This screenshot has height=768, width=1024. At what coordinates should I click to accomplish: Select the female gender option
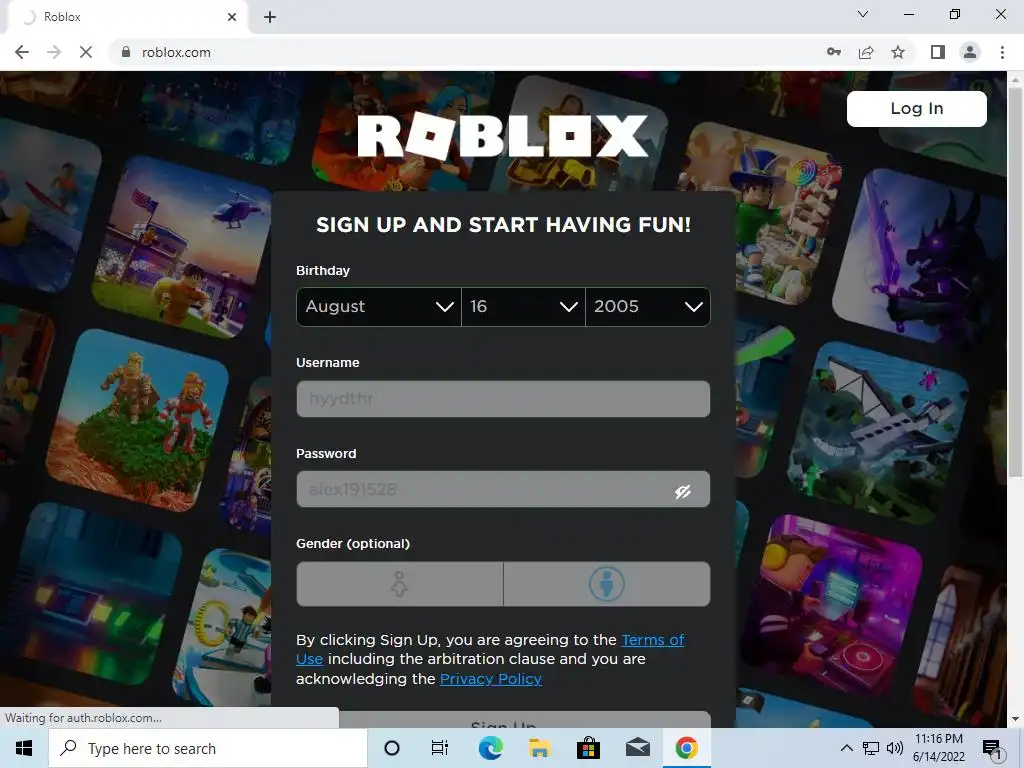click(400, 584)
